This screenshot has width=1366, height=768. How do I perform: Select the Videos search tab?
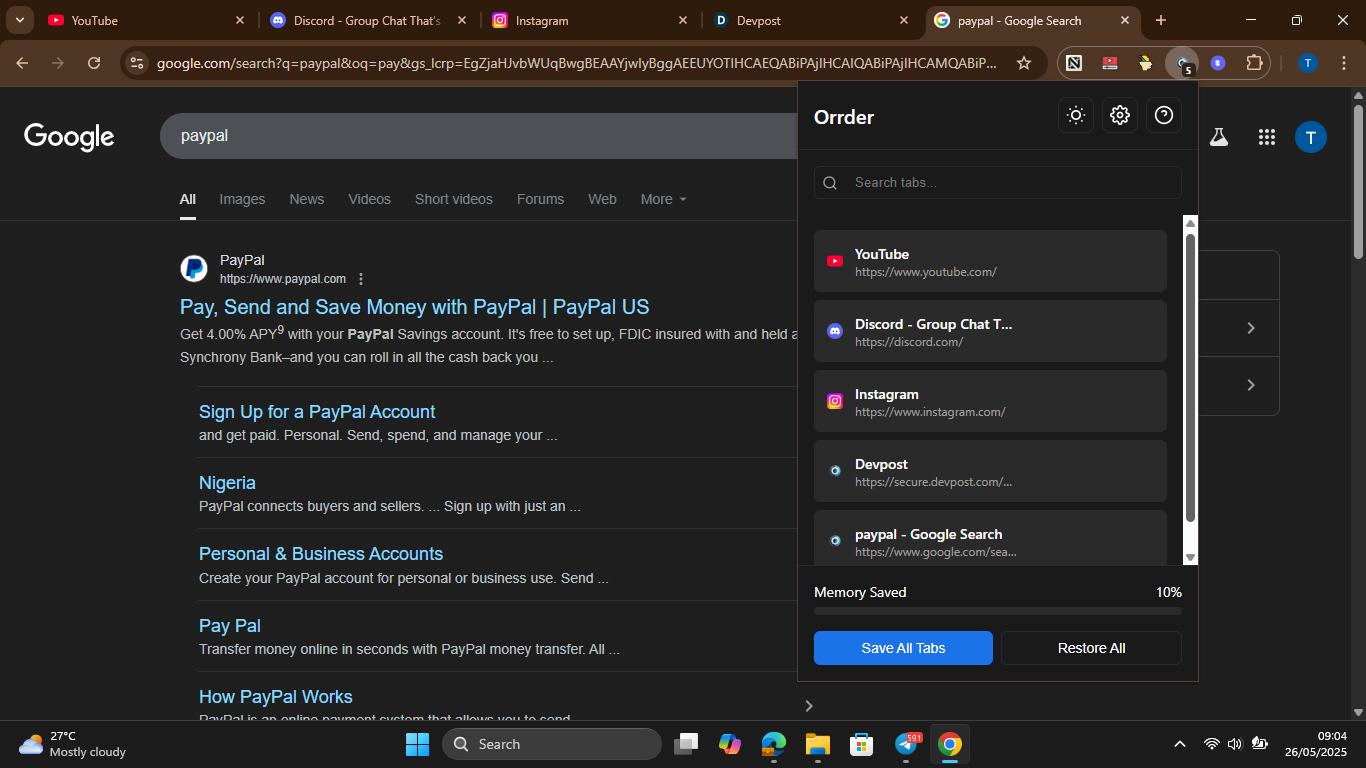369,199
